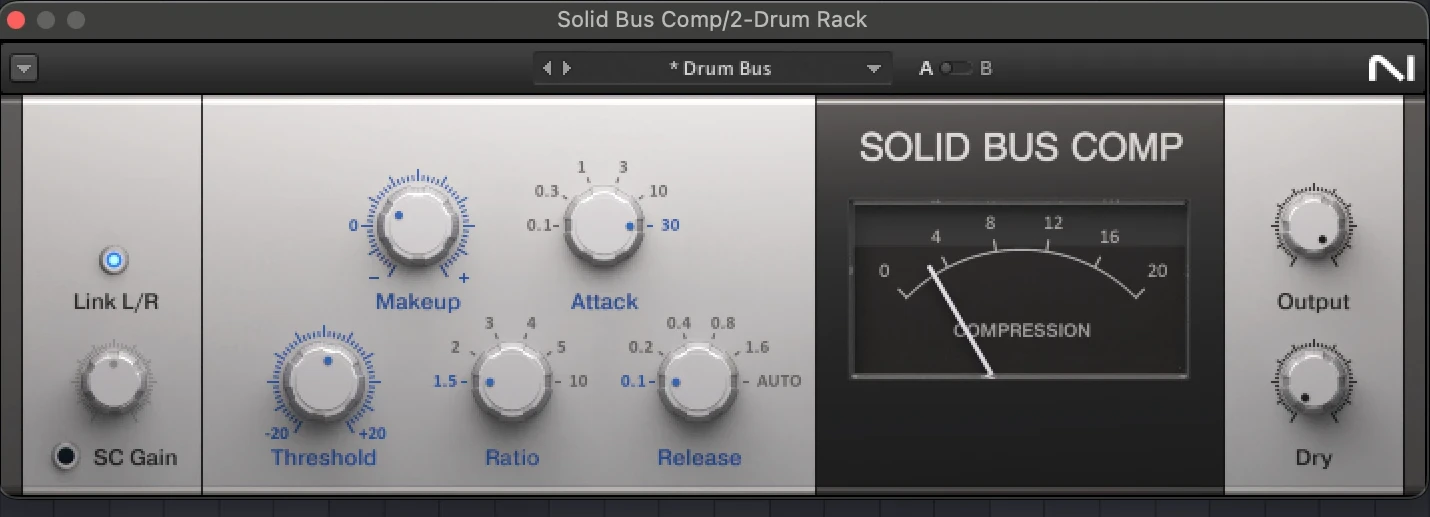
Task: Click the Link L/R label
Action: (116, 301)
